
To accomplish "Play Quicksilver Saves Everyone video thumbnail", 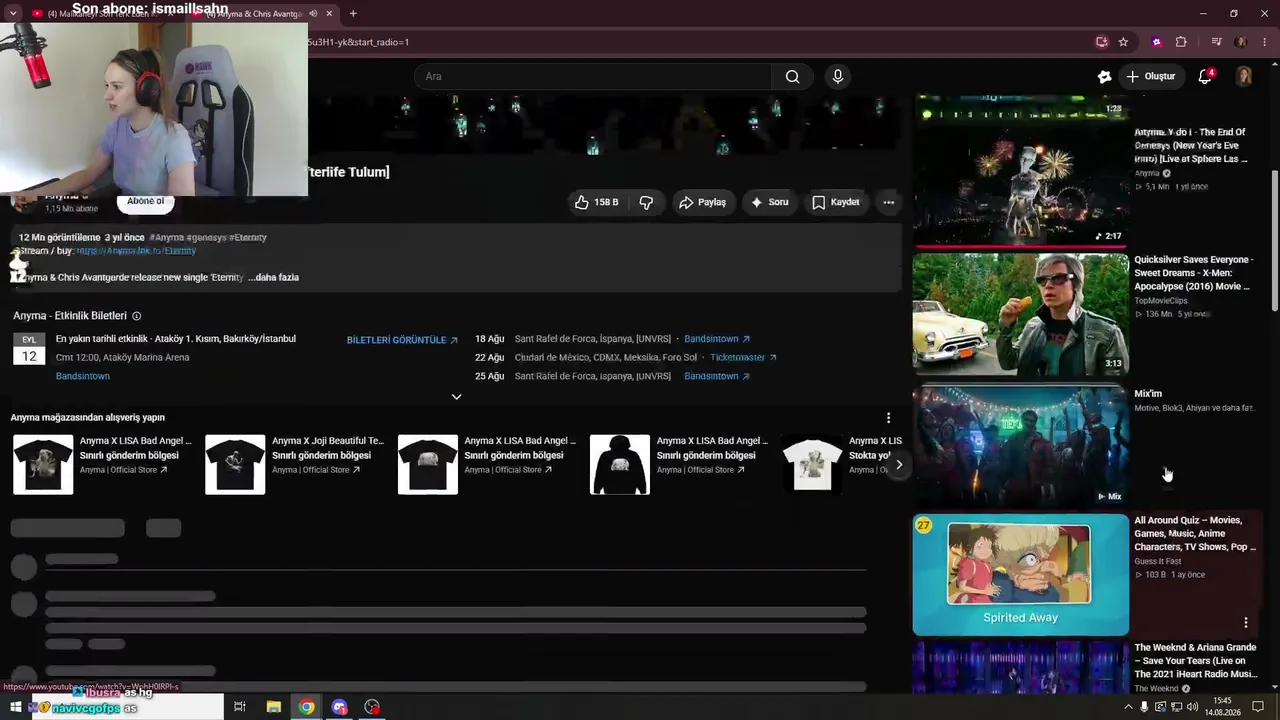I will pos(1021,314).
